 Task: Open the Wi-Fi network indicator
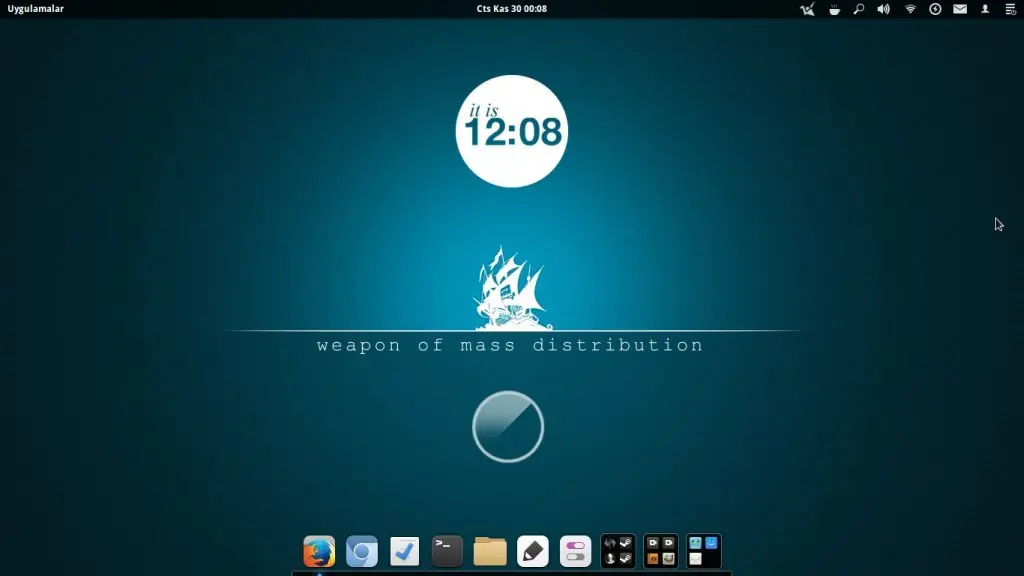[910, 9]
